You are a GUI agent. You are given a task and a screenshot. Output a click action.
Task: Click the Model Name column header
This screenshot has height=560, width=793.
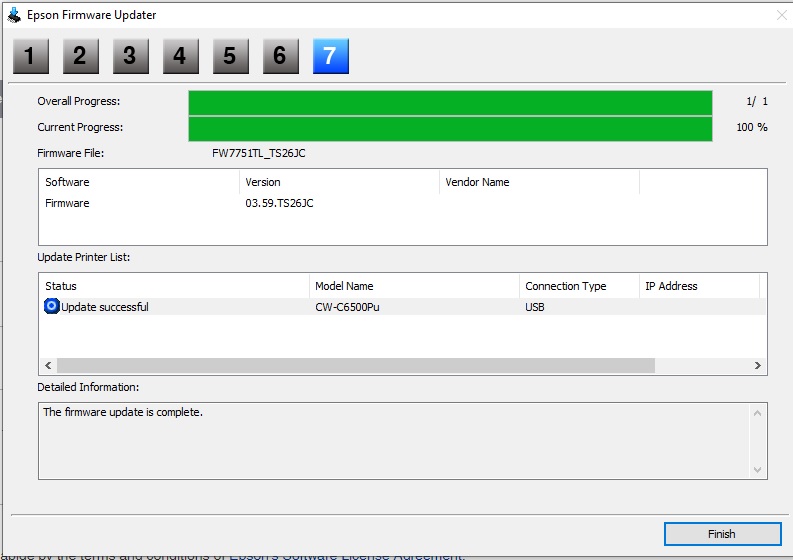tap(414, 286)
